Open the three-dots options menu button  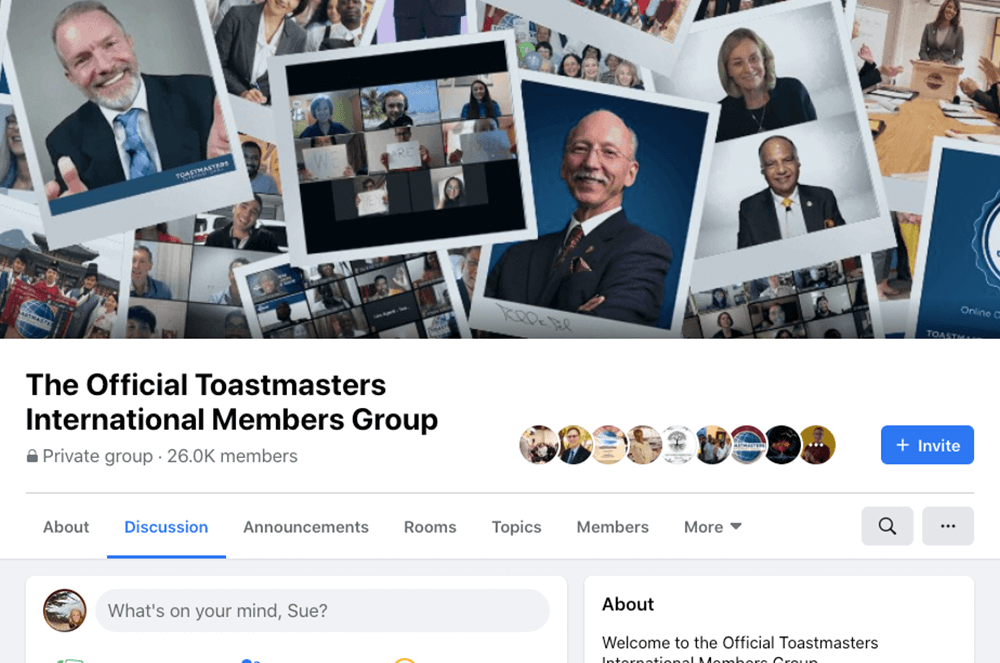(x=948, y=526)
